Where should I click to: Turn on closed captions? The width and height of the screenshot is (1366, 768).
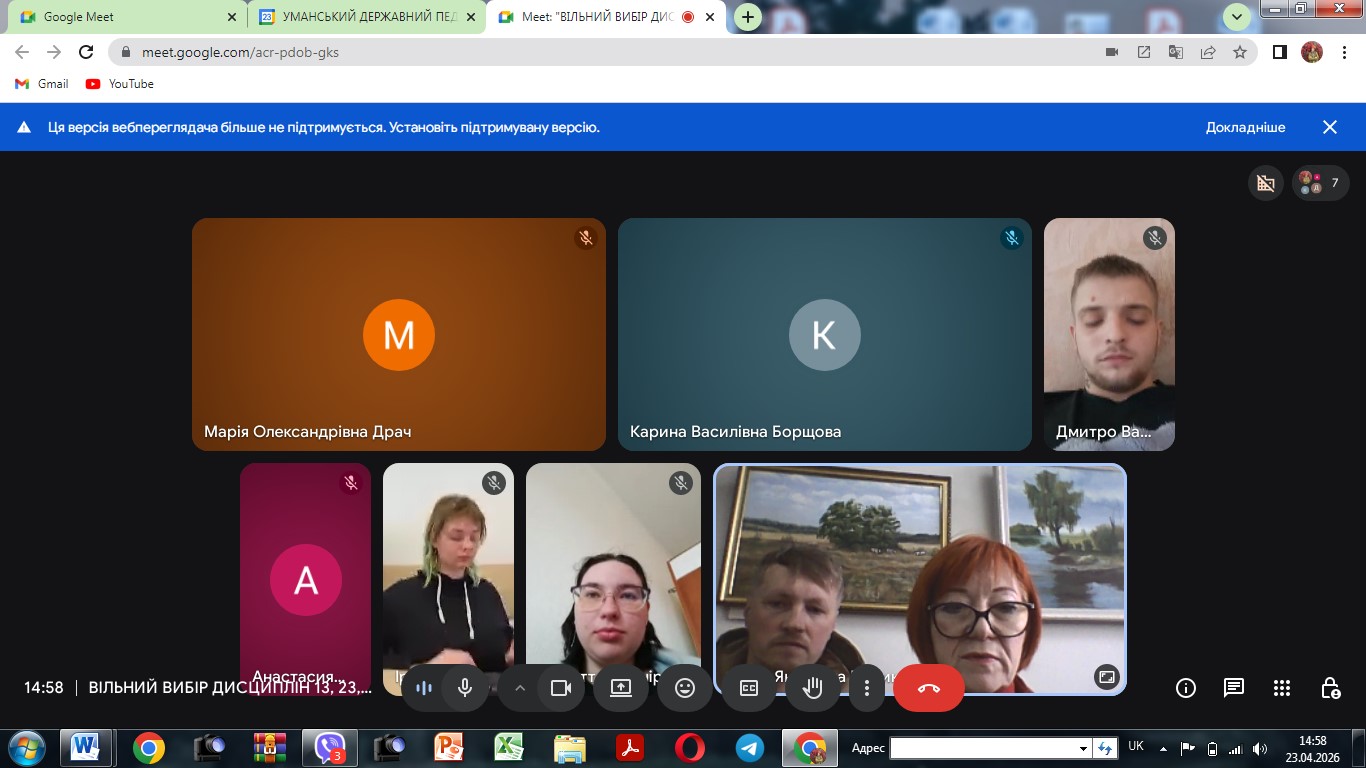point(749,688)
